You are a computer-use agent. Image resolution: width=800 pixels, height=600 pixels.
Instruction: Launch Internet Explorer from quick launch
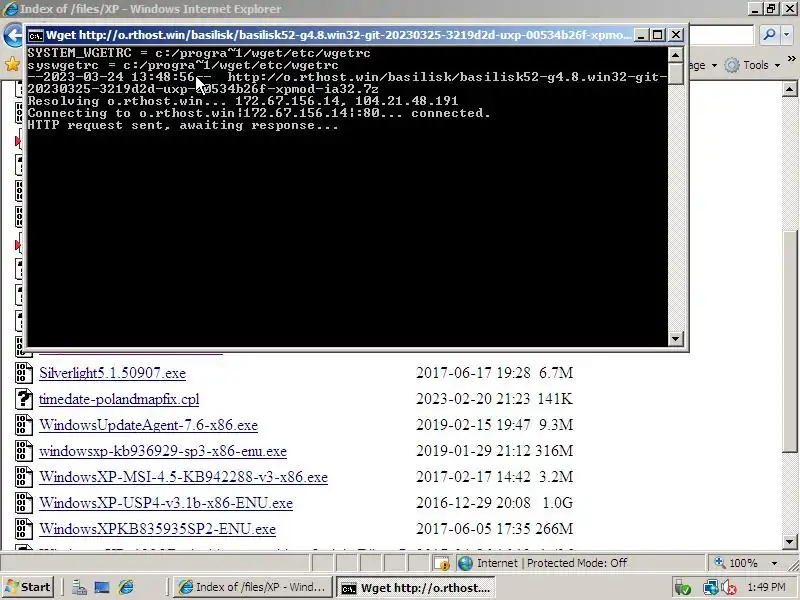(126, 588)
